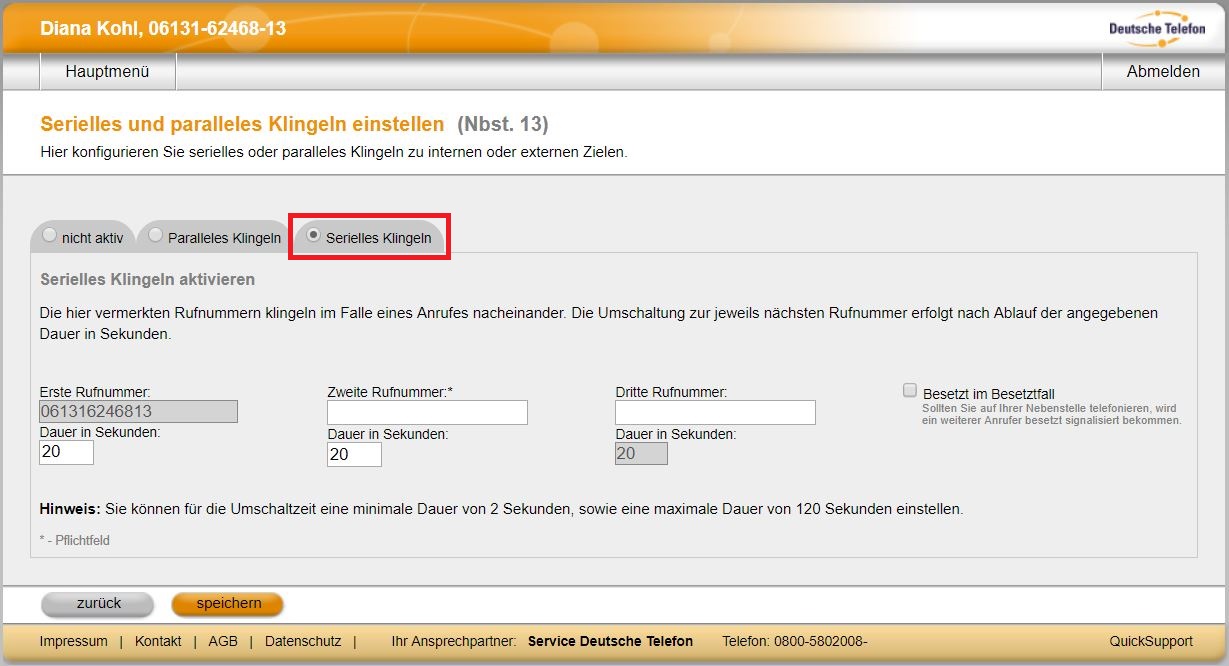
Task: Open the Datenschutz link
Action: point(303,641)
